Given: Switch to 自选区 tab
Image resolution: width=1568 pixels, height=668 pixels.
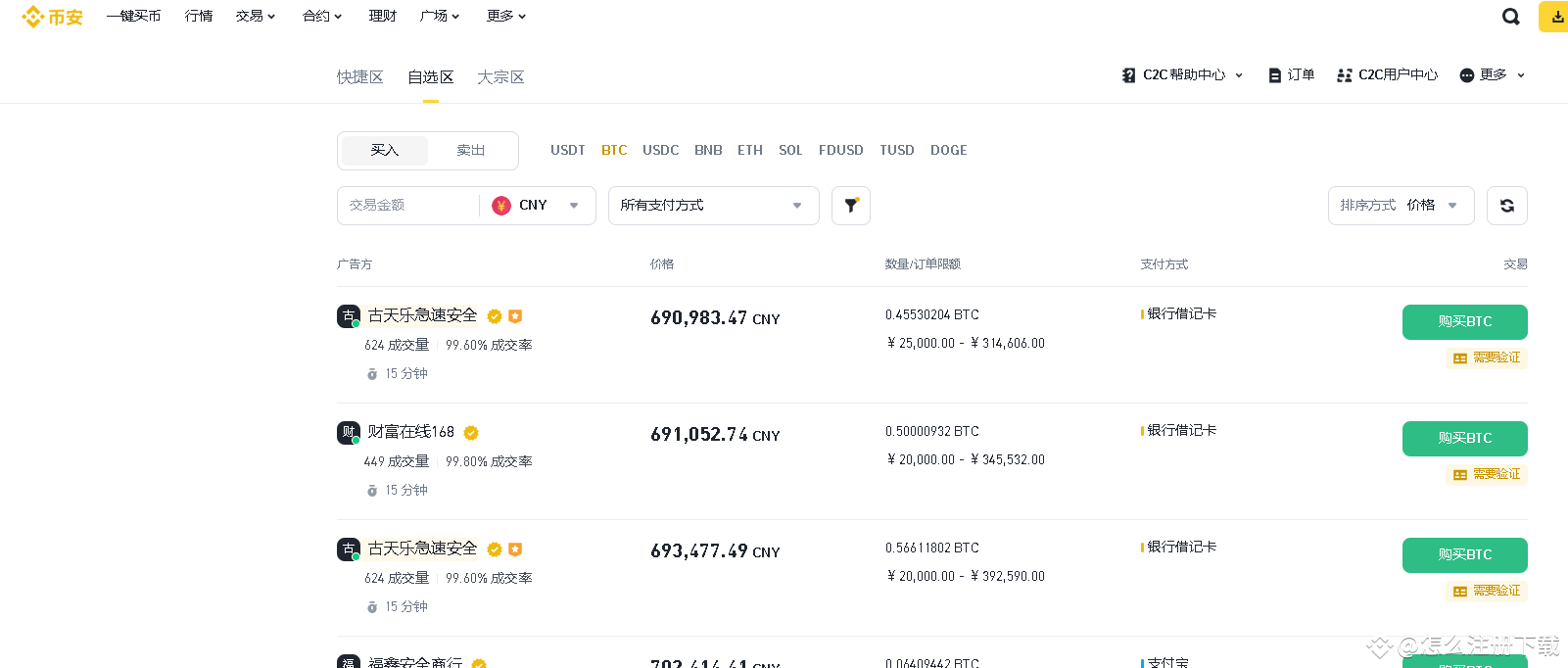Looking at the screenshot, I should (x=431, y=77).
